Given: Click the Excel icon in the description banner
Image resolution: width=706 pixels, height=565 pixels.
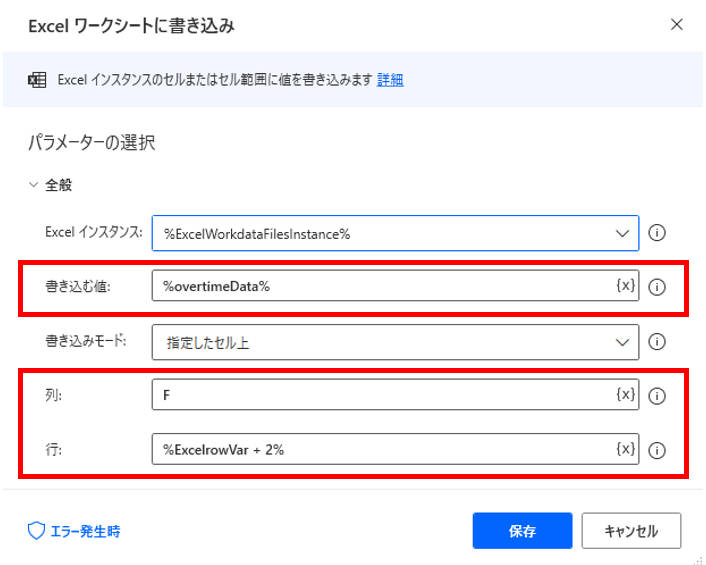Looking at the screenshot, I should tap(37, 80).
